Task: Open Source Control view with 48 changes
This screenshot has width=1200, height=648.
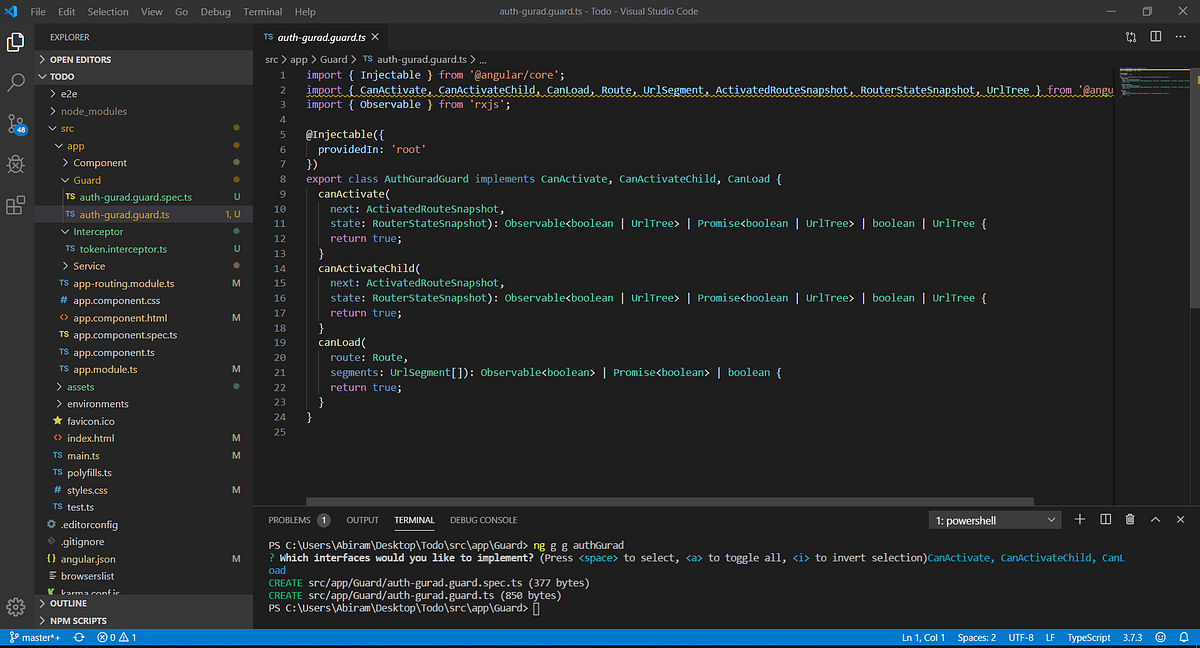Action: (x=16, y=123)
